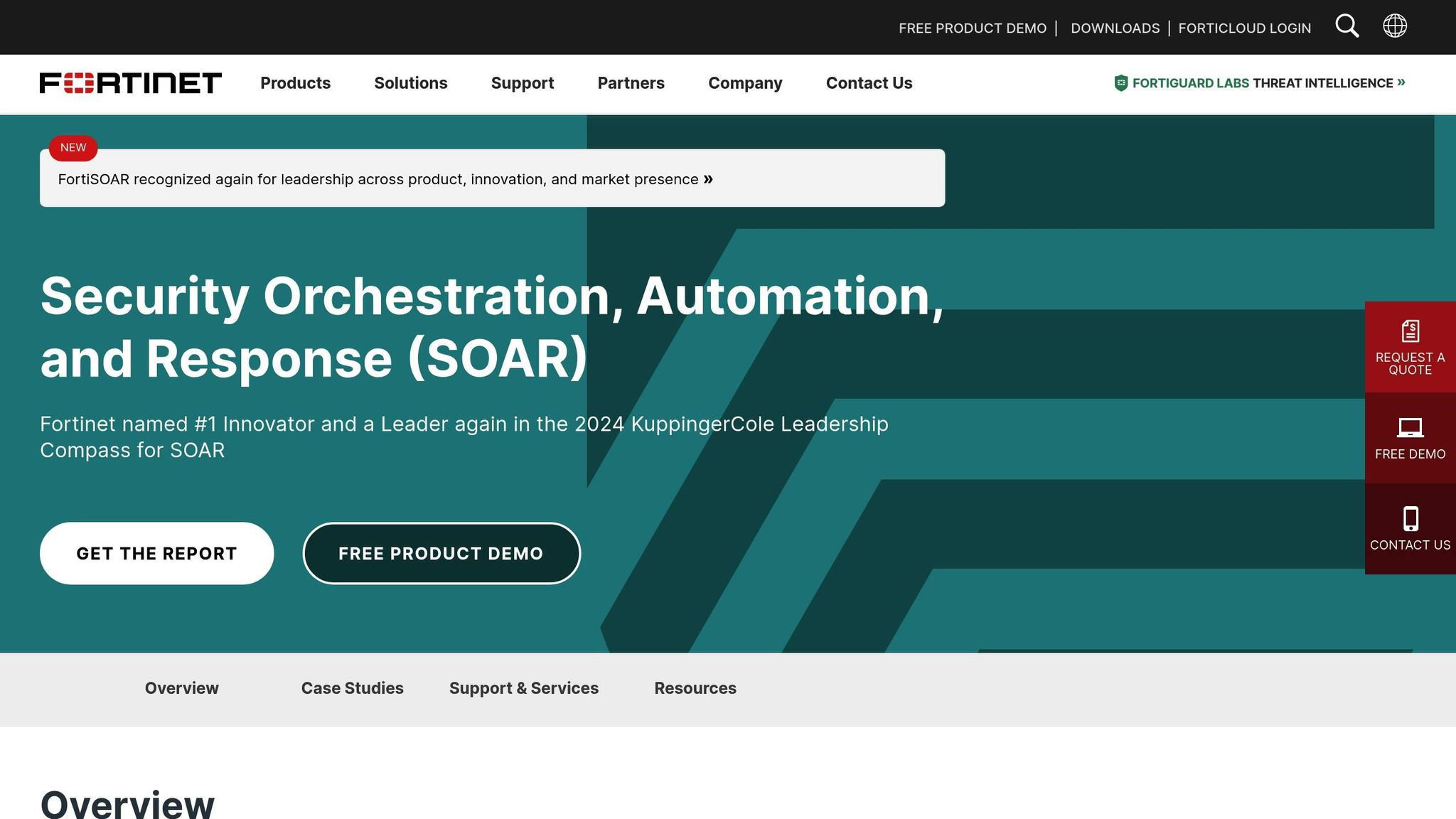Click the Fortinet logo
The image size is (1456, 819).
pyautogui.click(x=131, y=83)
